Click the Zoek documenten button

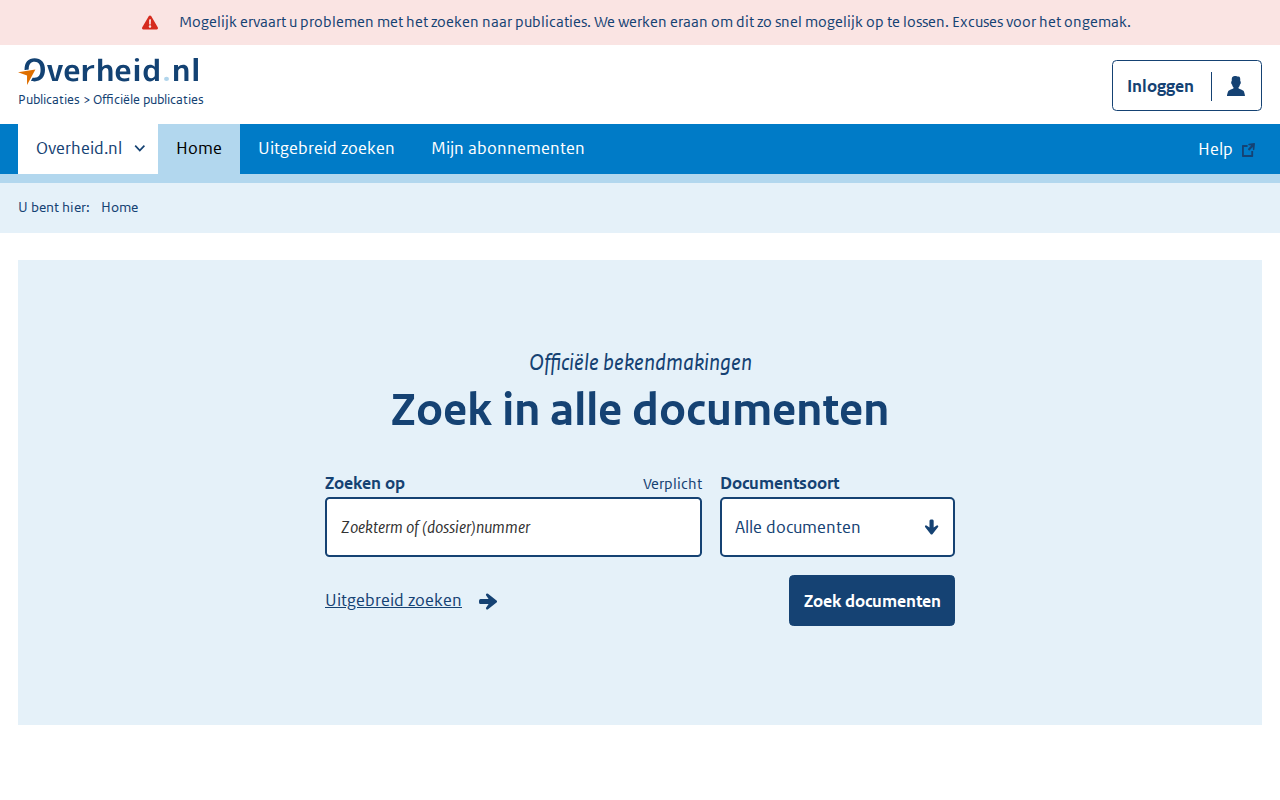872,601
